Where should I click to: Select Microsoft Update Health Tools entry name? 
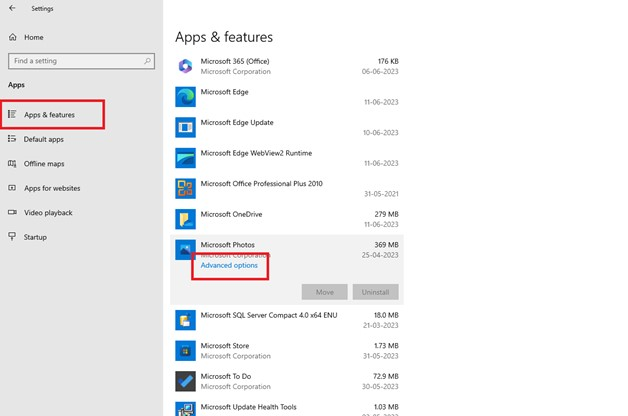(248, 407)
